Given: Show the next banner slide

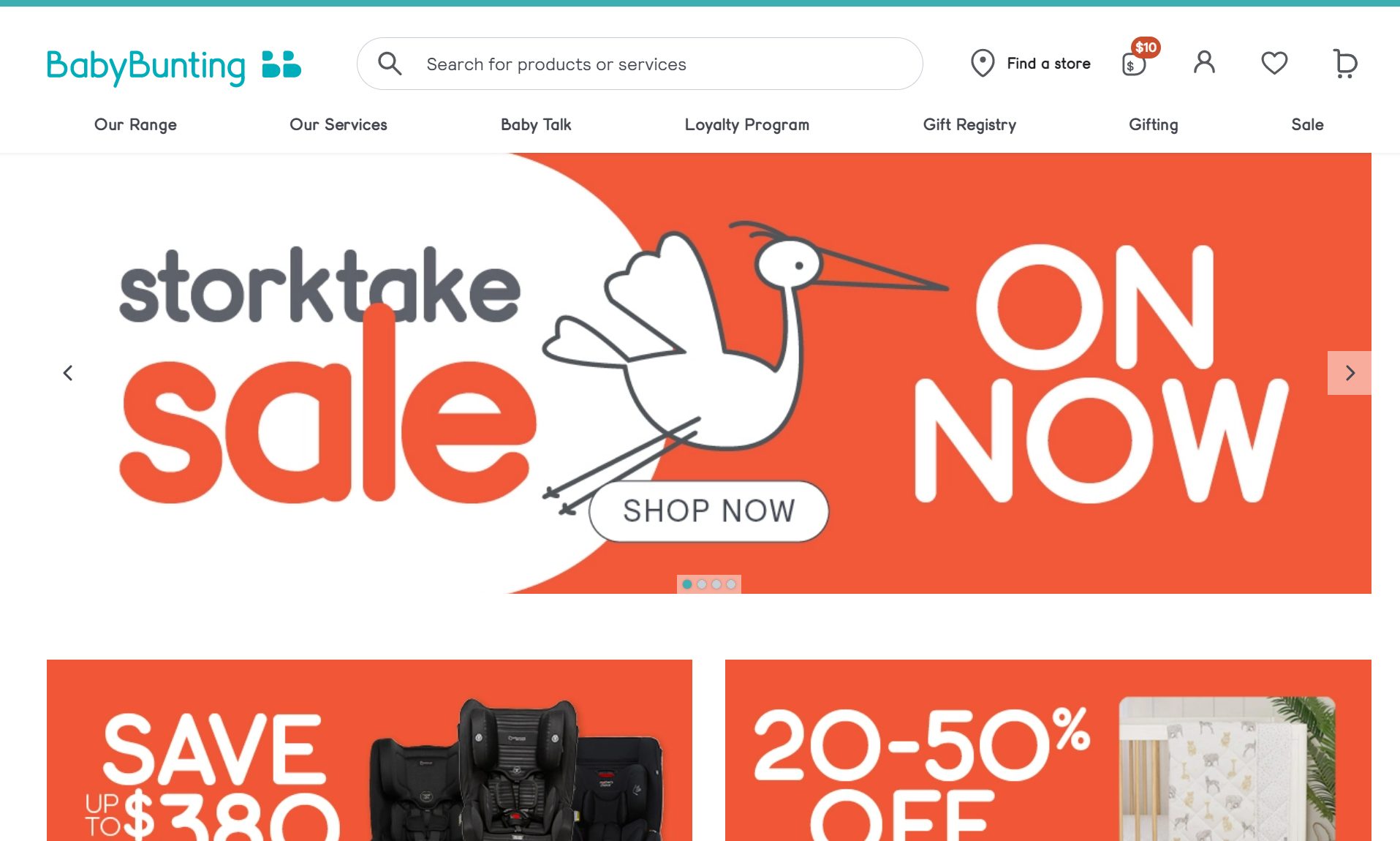Looking at the screenshot, I should [1350, 373].
